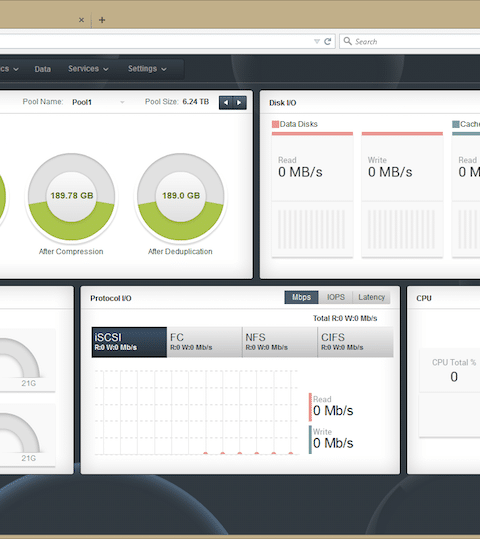The image size is (480, 539).
Task: Go to the previous pool arrow
Action: click(x=226, y=102)
